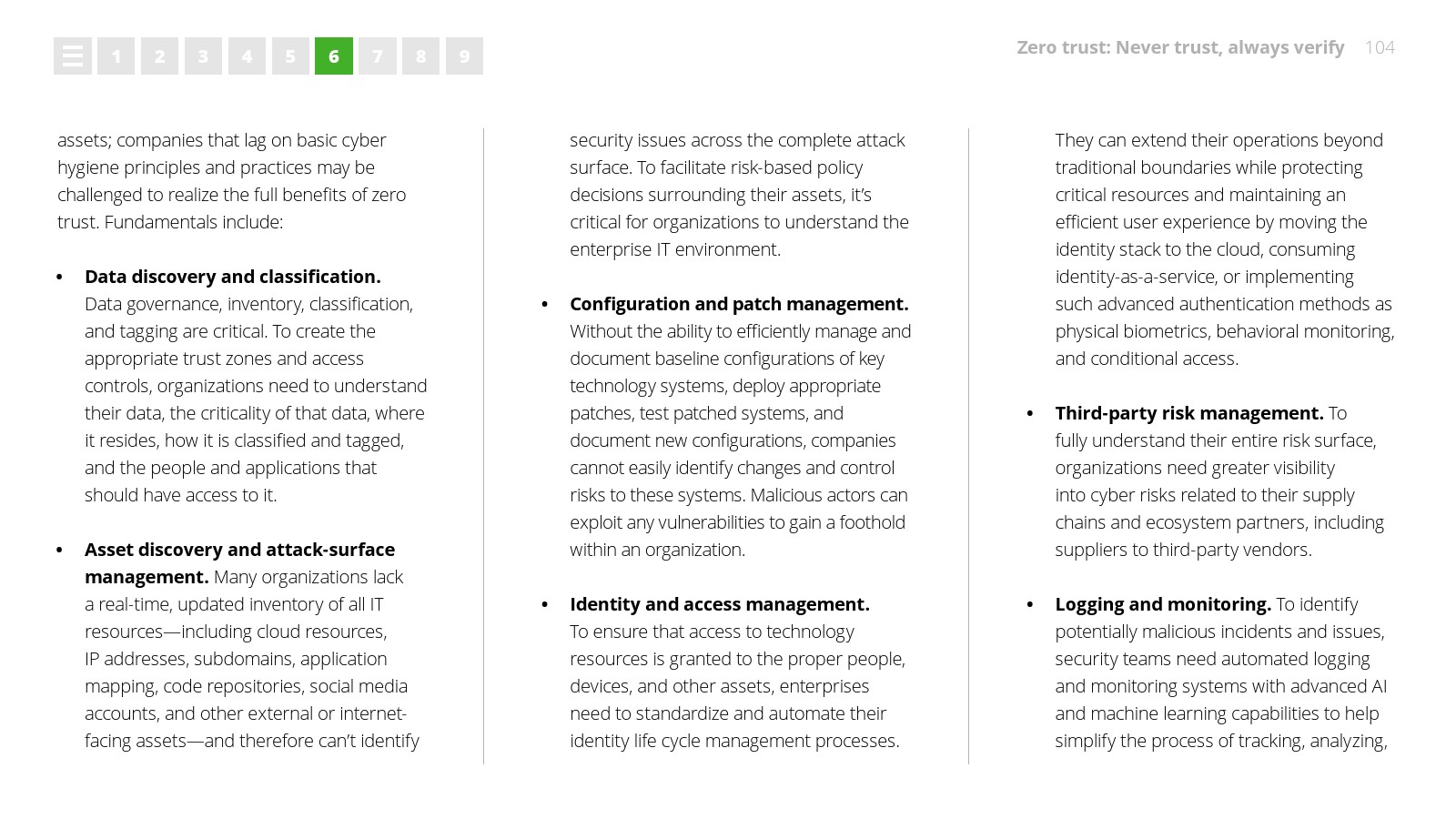Open chapter 4 from navigation

click(x=247, y=56)
